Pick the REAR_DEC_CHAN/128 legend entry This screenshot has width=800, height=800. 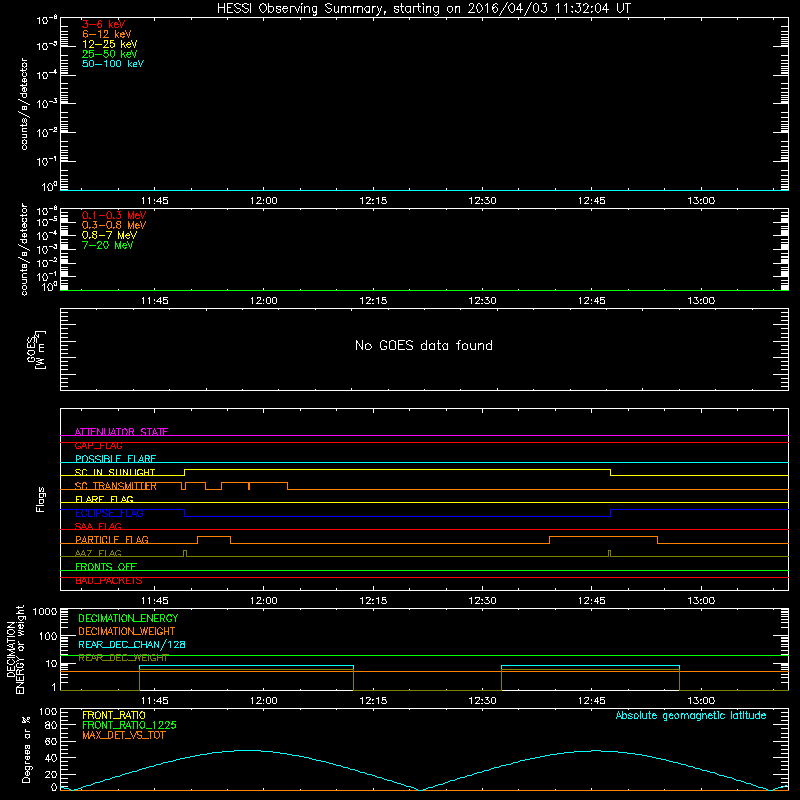click(x=132, y=644)
